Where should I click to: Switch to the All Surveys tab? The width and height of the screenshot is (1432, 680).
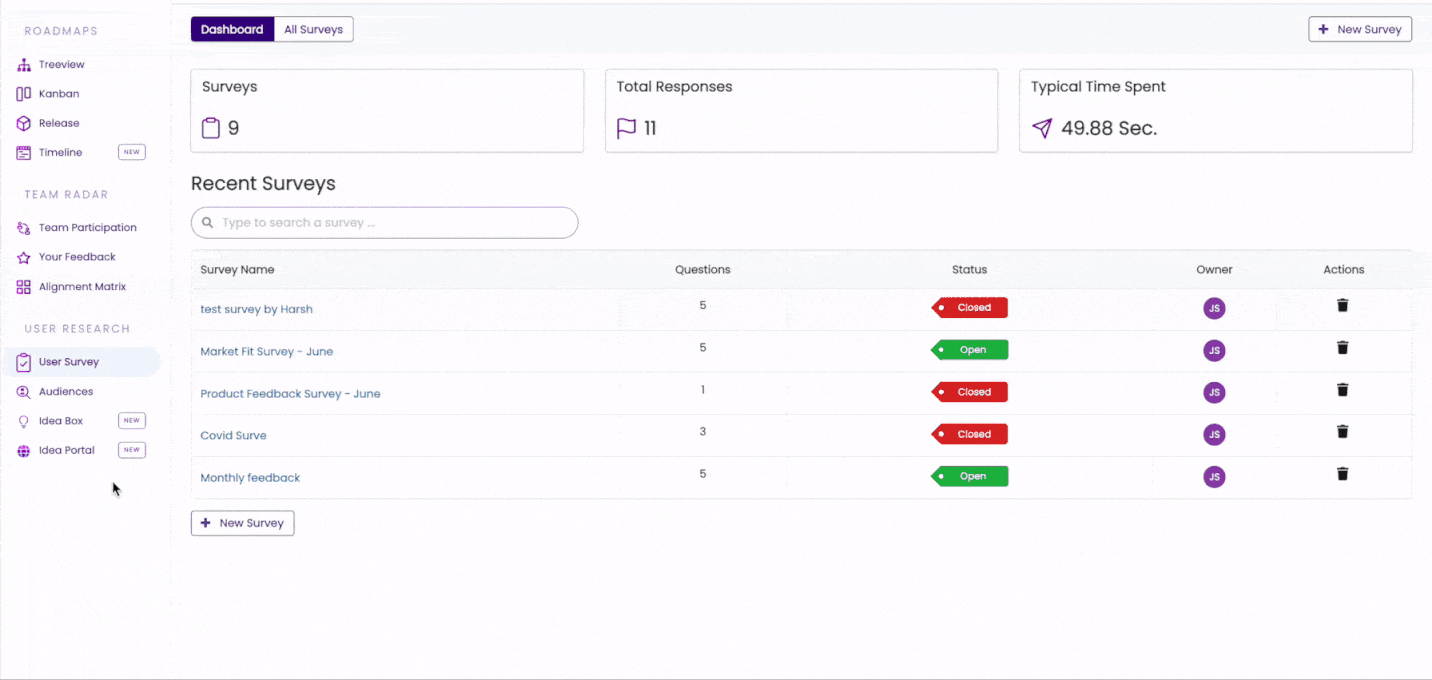(x=313, y=30)
